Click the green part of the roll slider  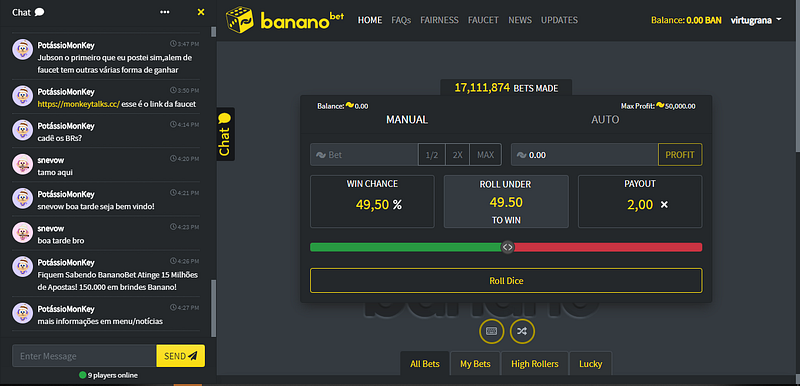(406, 247)
